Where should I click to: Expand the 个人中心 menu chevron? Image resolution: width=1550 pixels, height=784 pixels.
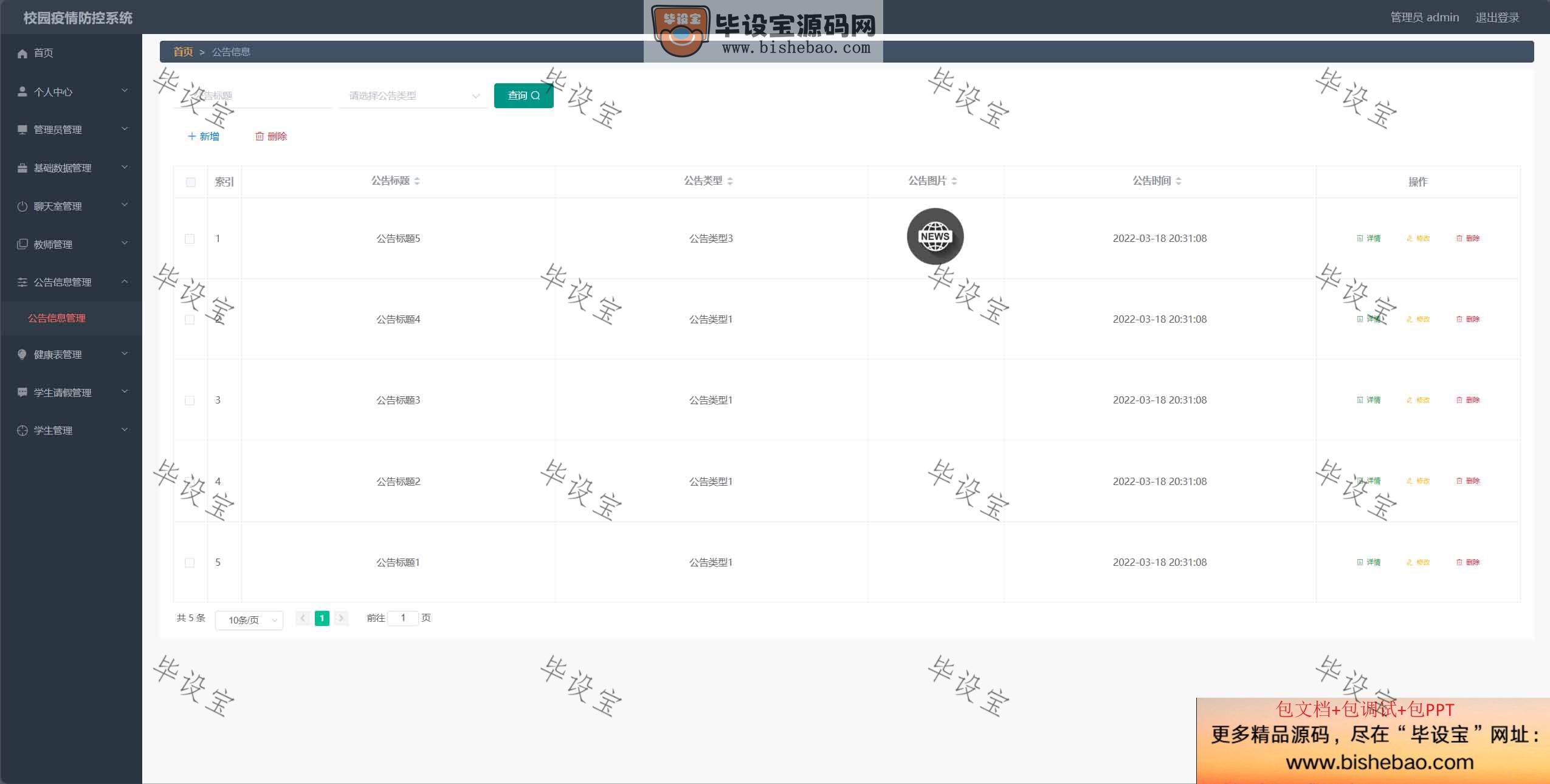(125, 91)
